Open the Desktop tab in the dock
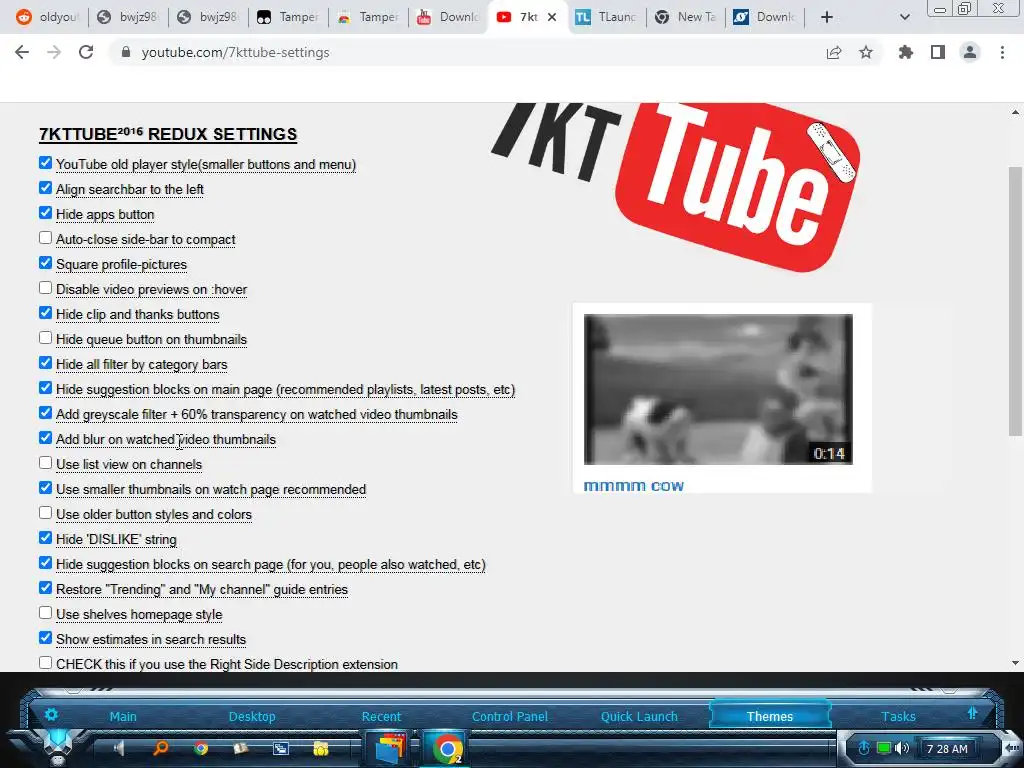The height and width of the screenshot is (768, 1024). coord(252,716)
